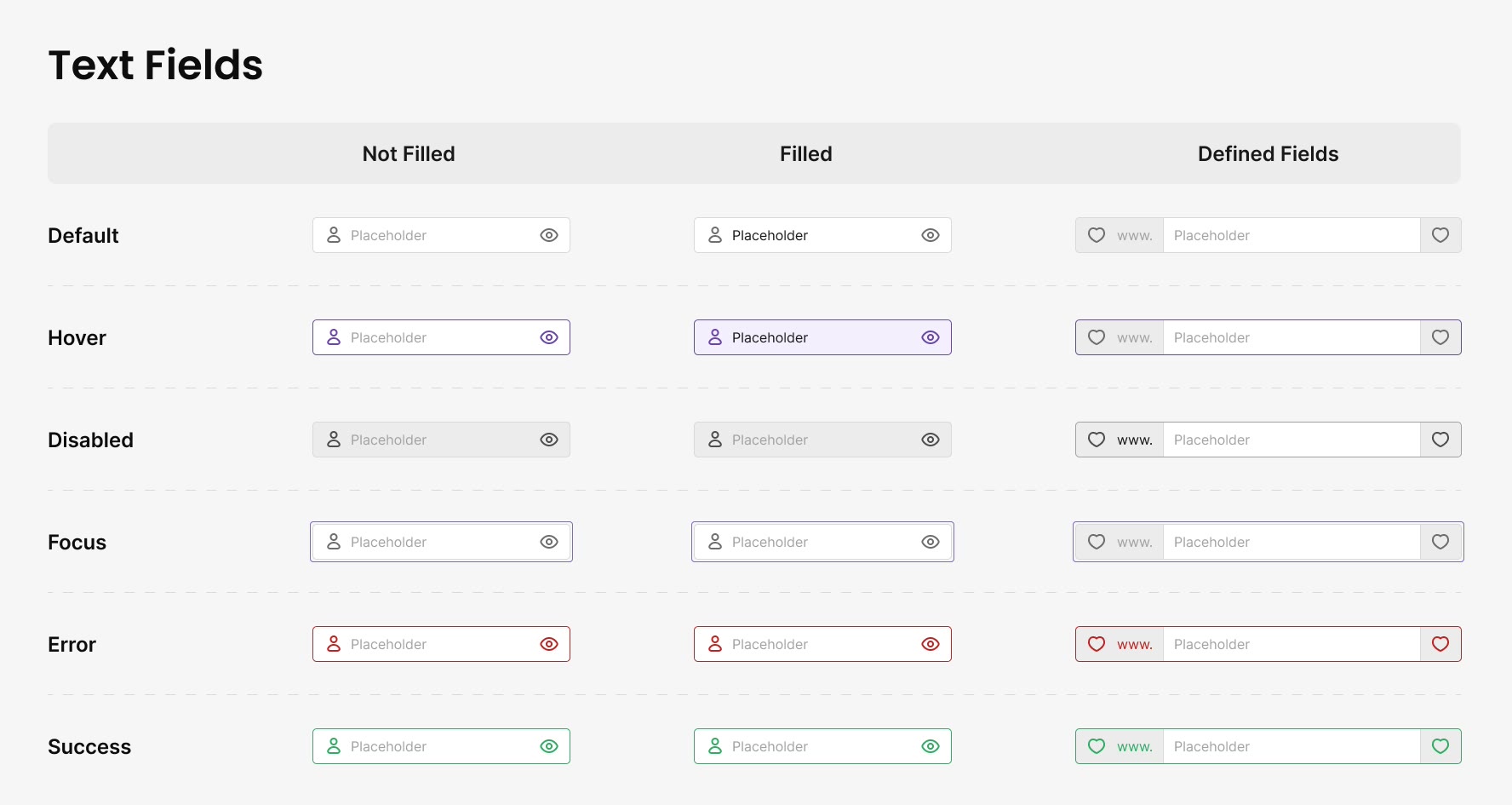The image size is (1512, 805).
Task: Click user icon in Hover Filled field
Action: (715, 337)
